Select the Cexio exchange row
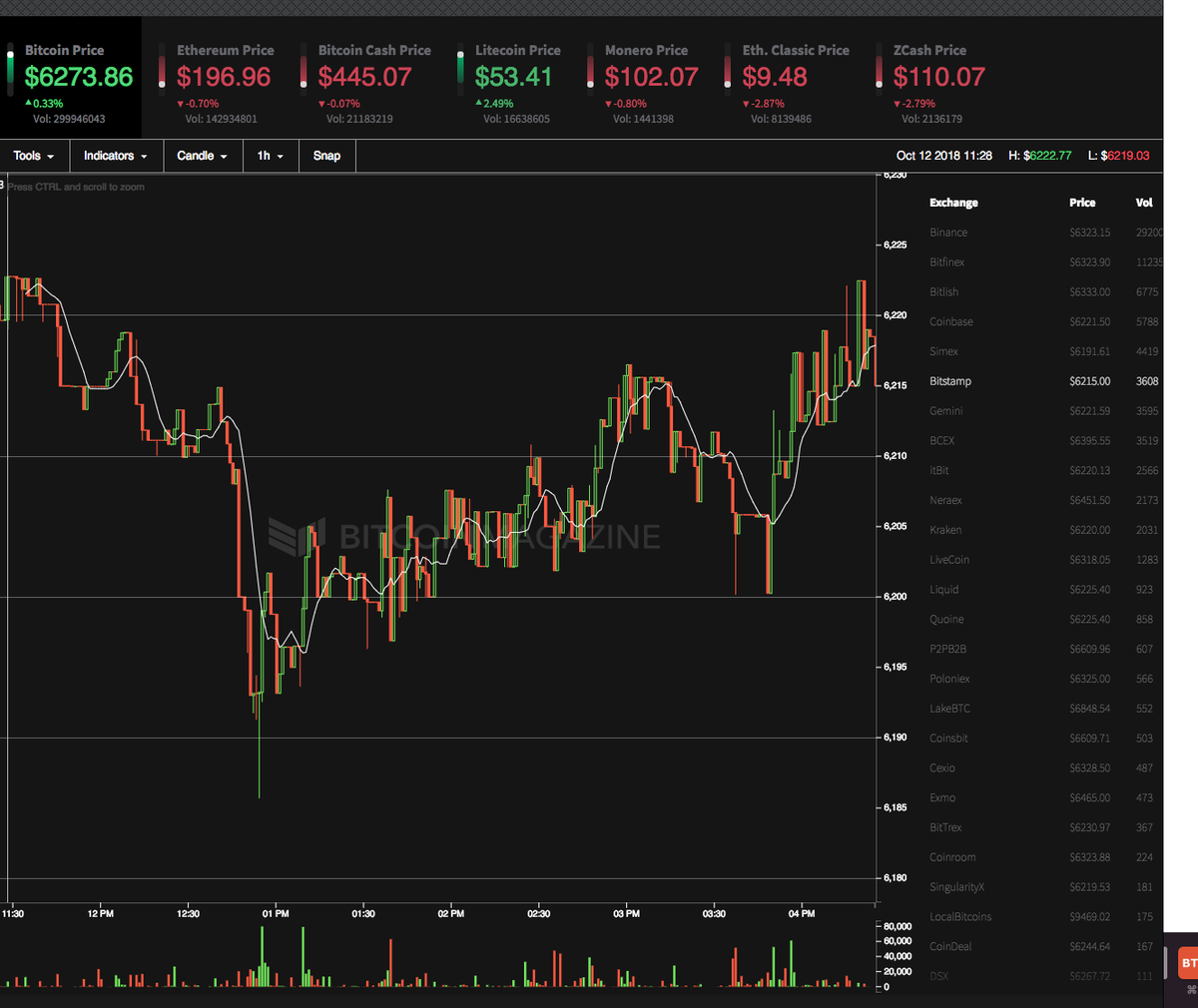Viewport: 1198px width, 1008px height. coord(1045,768)
